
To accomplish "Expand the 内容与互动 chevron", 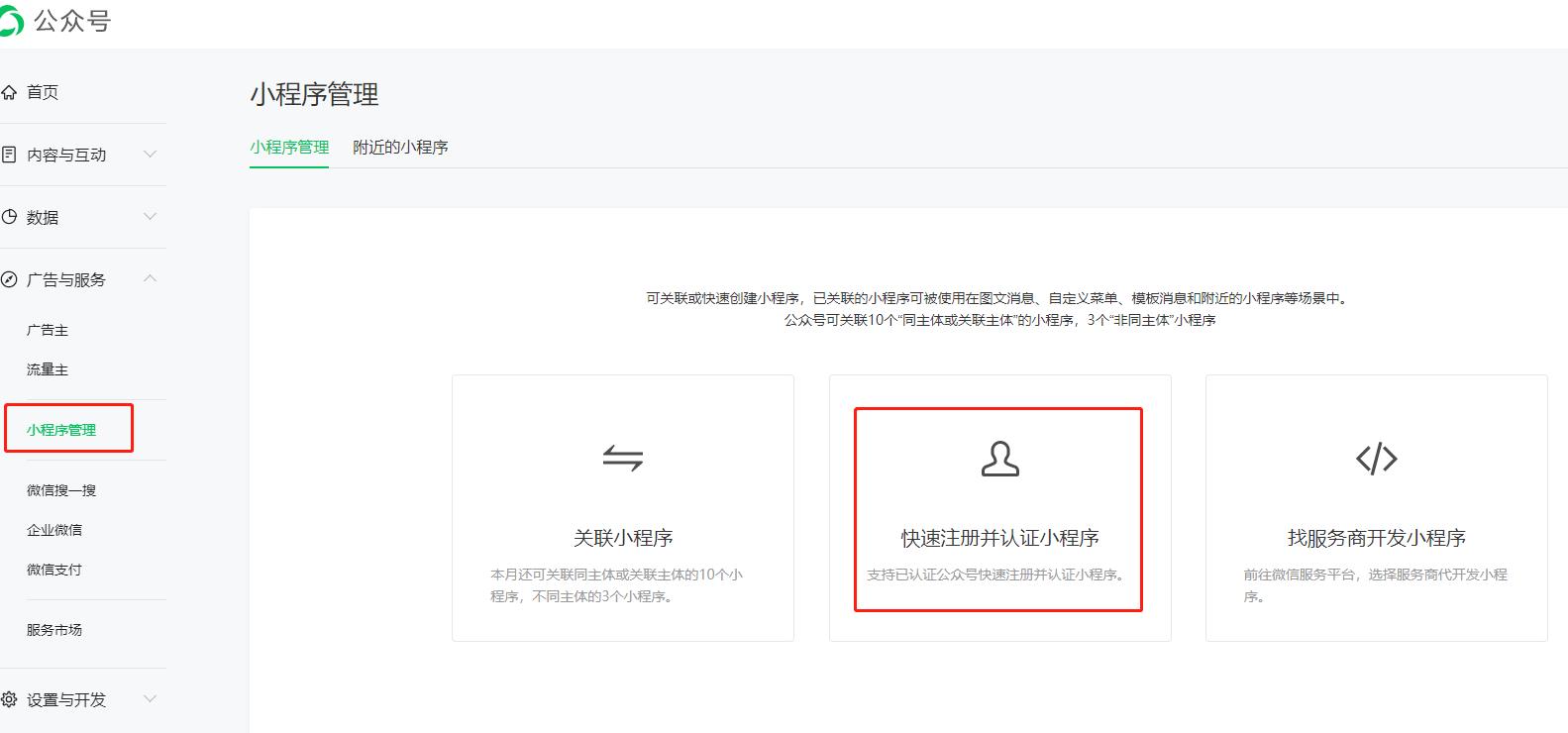I will [x=150, y=154].
